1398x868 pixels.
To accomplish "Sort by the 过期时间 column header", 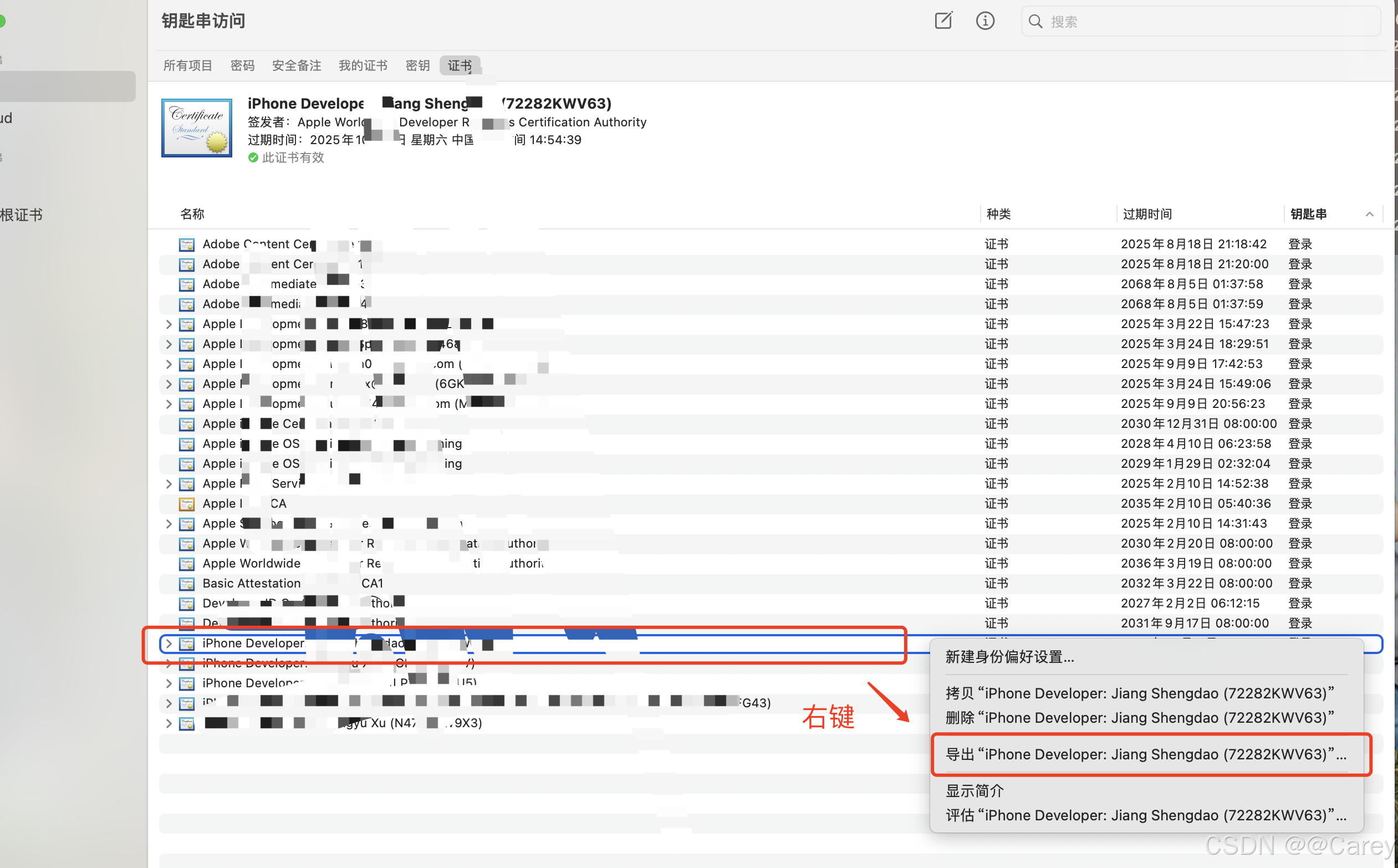I will point(1147,214).
